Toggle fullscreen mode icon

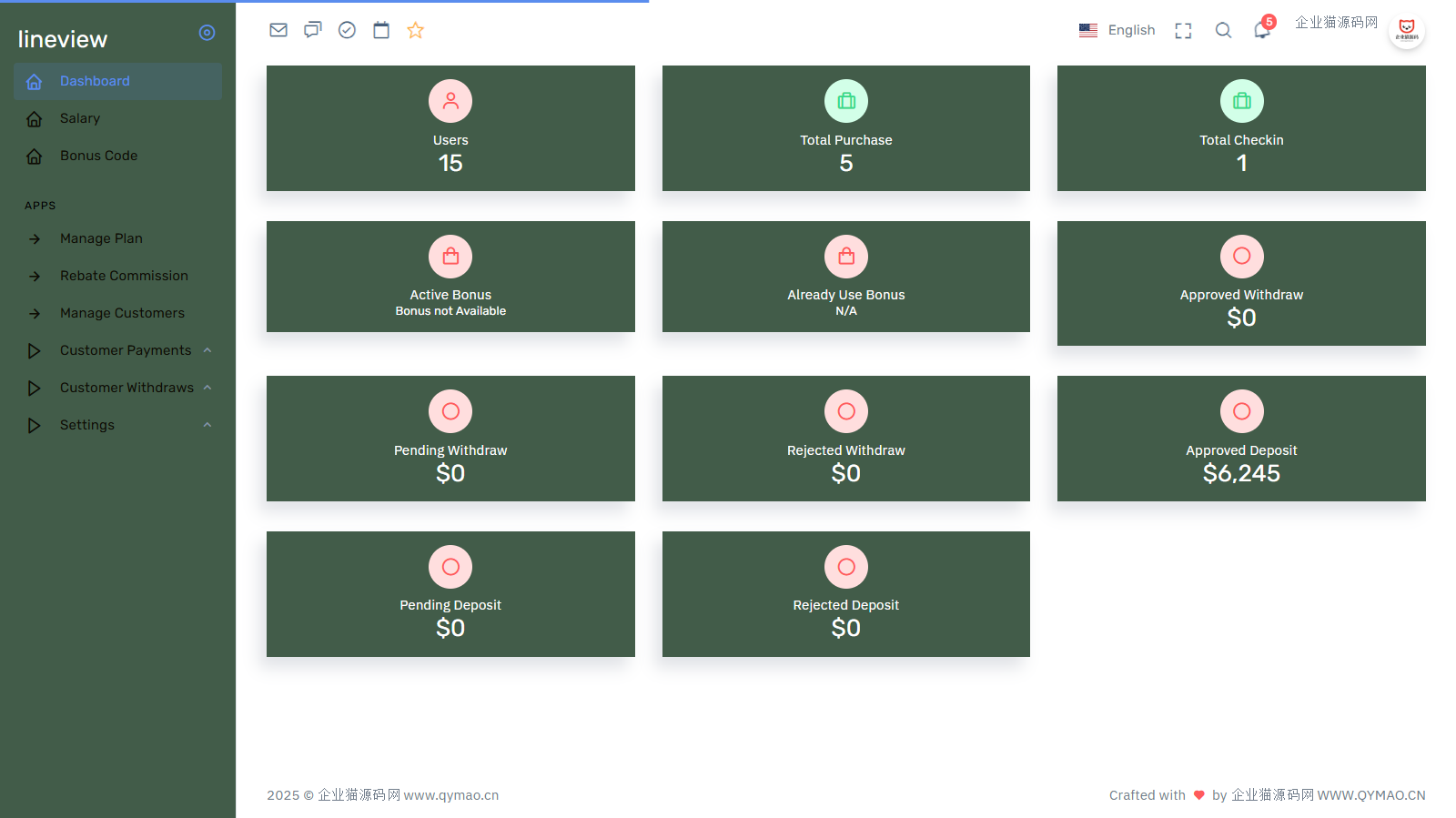click(x=1183, y=31)
